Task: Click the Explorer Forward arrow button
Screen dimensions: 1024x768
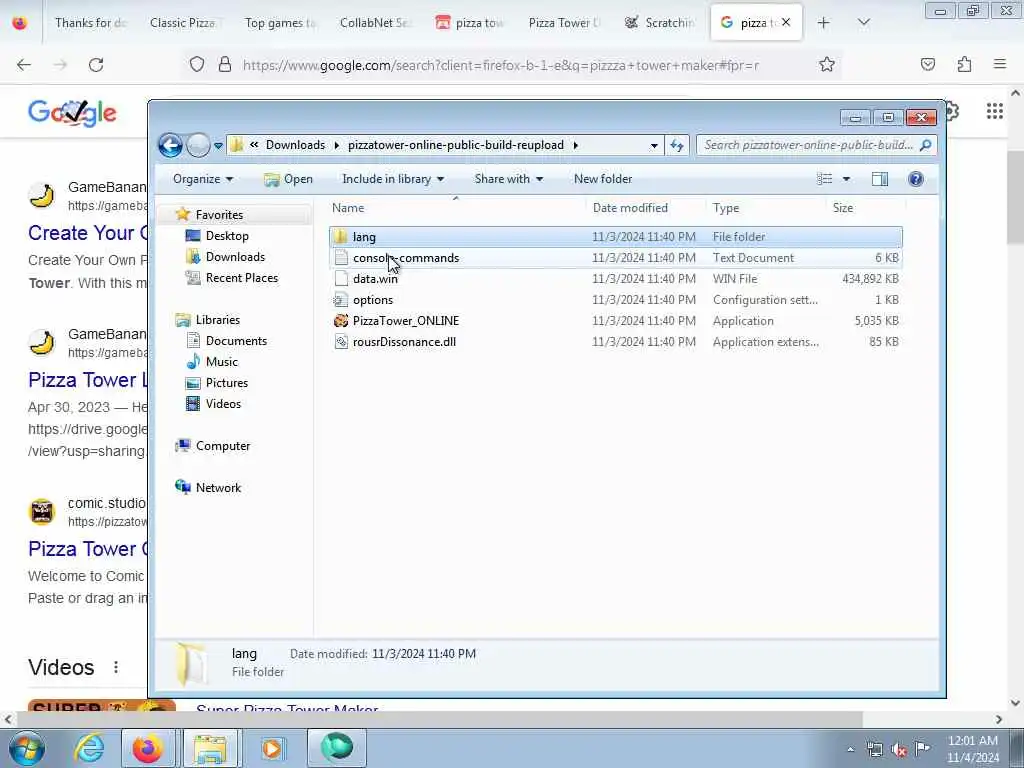Action: 198,145
